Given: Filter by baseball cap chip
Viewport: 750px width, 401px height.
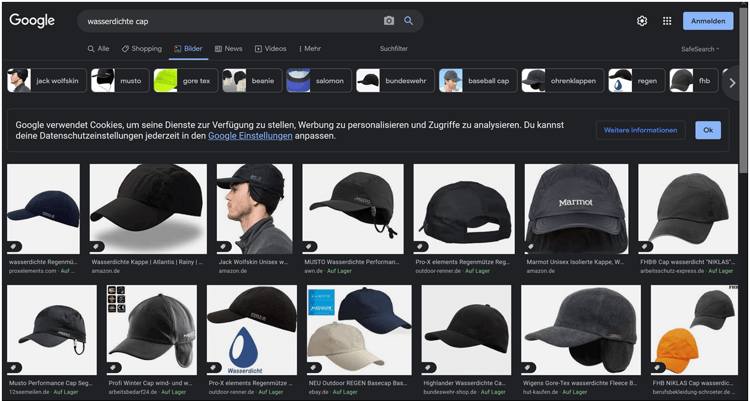Looking at the screenshot, I should tap(478, 80).
